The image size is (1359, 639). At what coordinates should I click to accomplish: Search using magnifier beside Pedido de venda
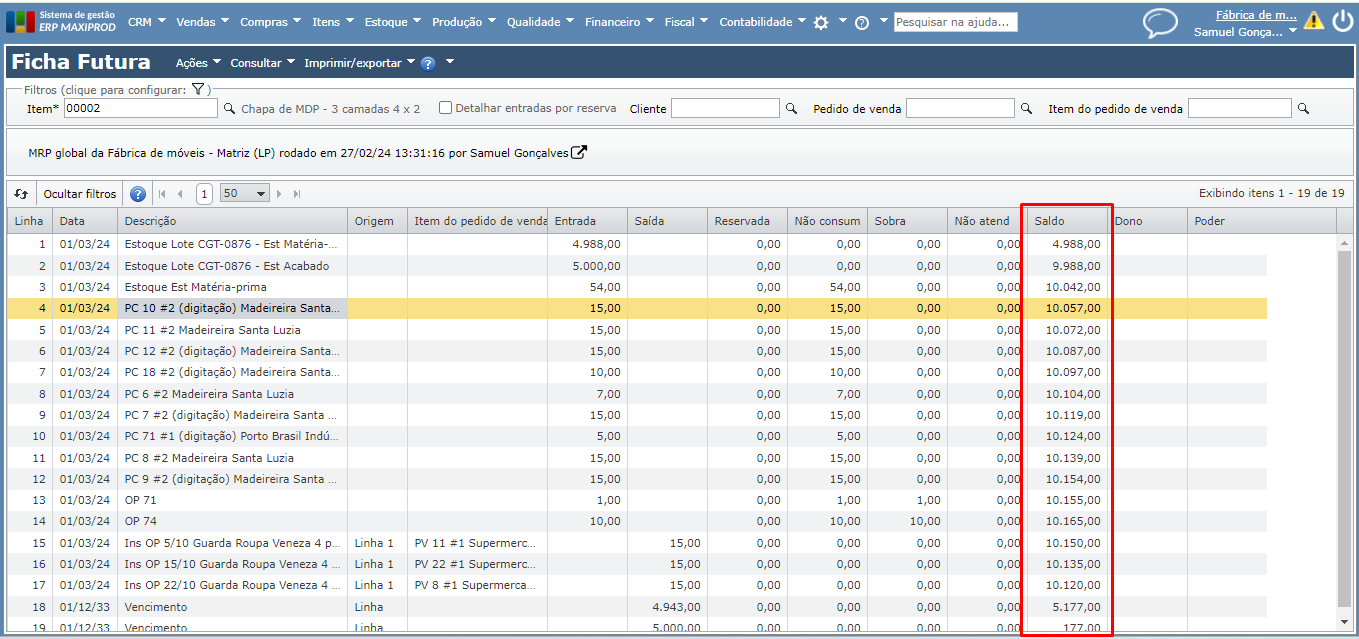tap(1026, 109)
